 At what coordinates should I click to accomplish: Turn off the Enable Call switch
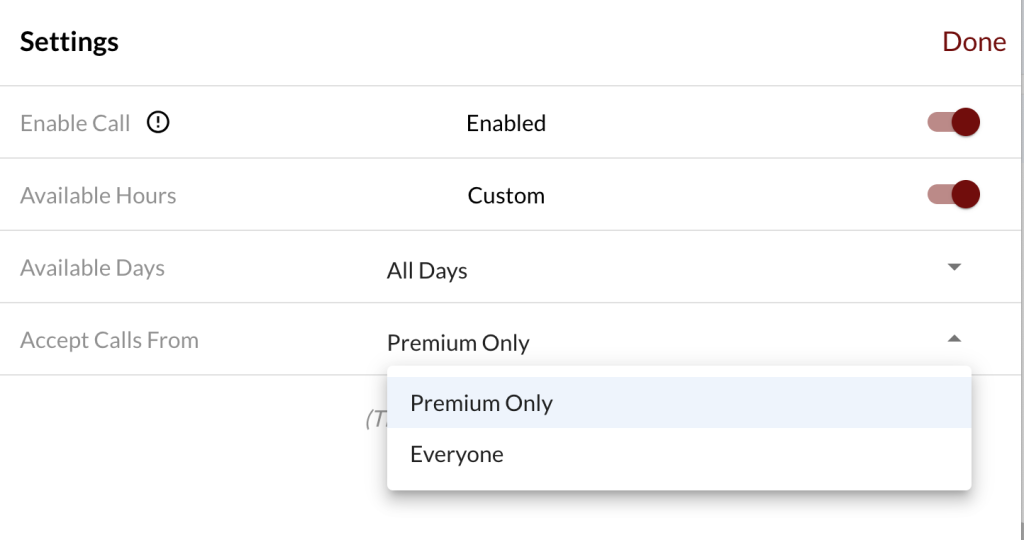[954, 123]
